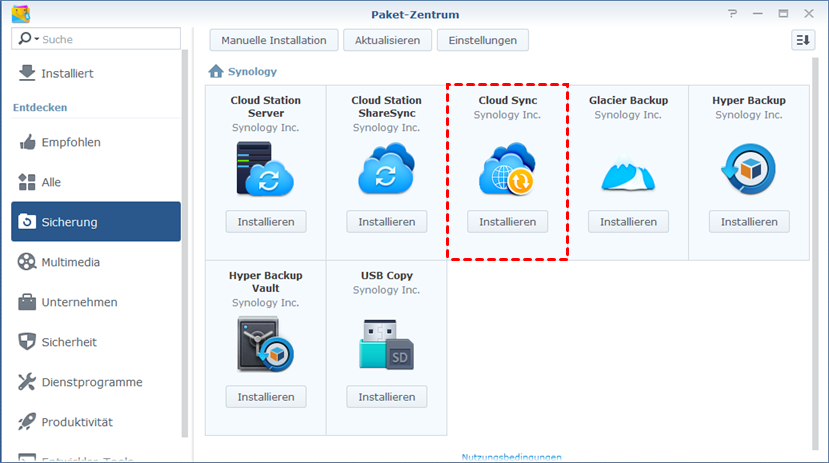
Task: Install Cloud Station Server
Action: pyautogui.click(x=266, y=221)
